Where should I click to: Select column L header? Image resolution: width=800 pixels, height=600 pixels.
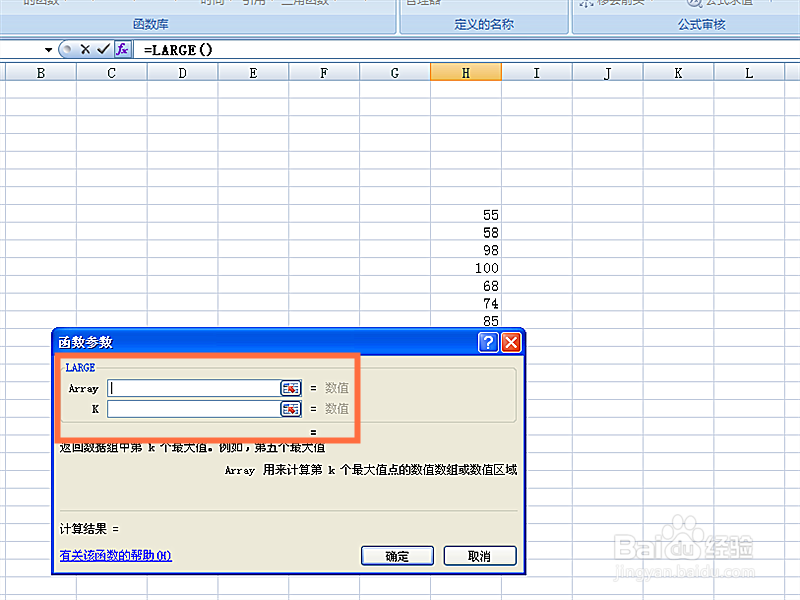[749, 73]
